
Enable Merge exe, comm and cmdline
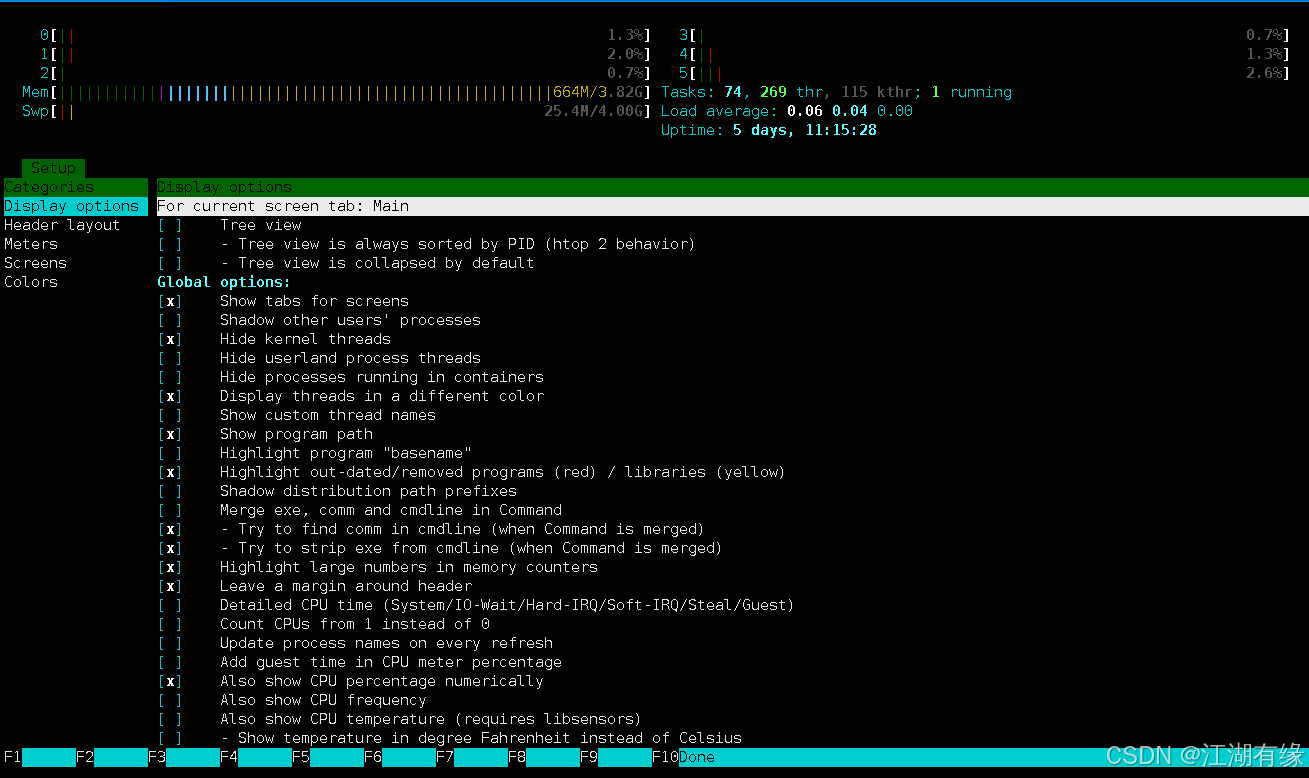(170, 510)
